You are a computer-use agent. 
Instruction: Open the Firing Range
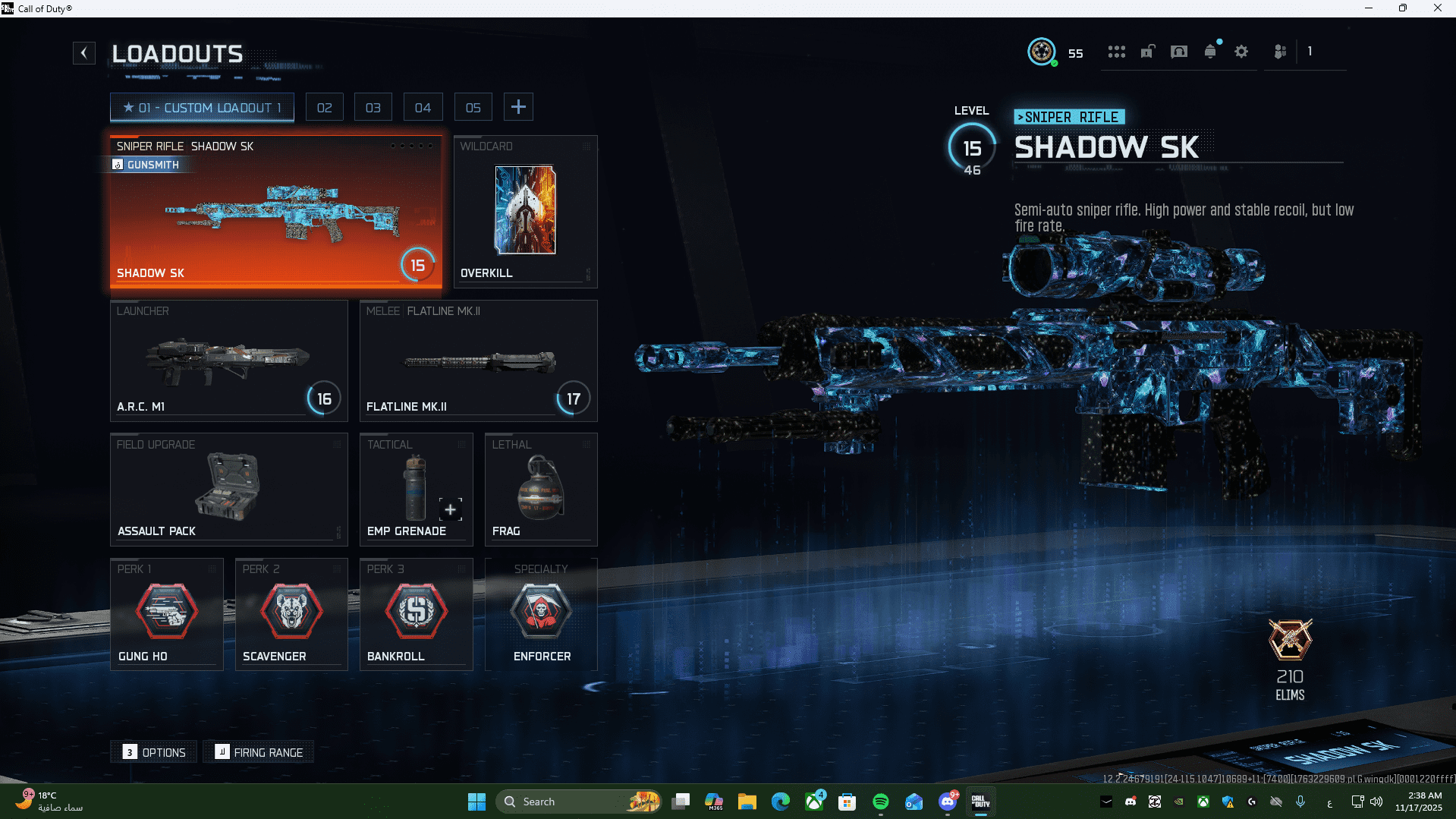[259, 752]
